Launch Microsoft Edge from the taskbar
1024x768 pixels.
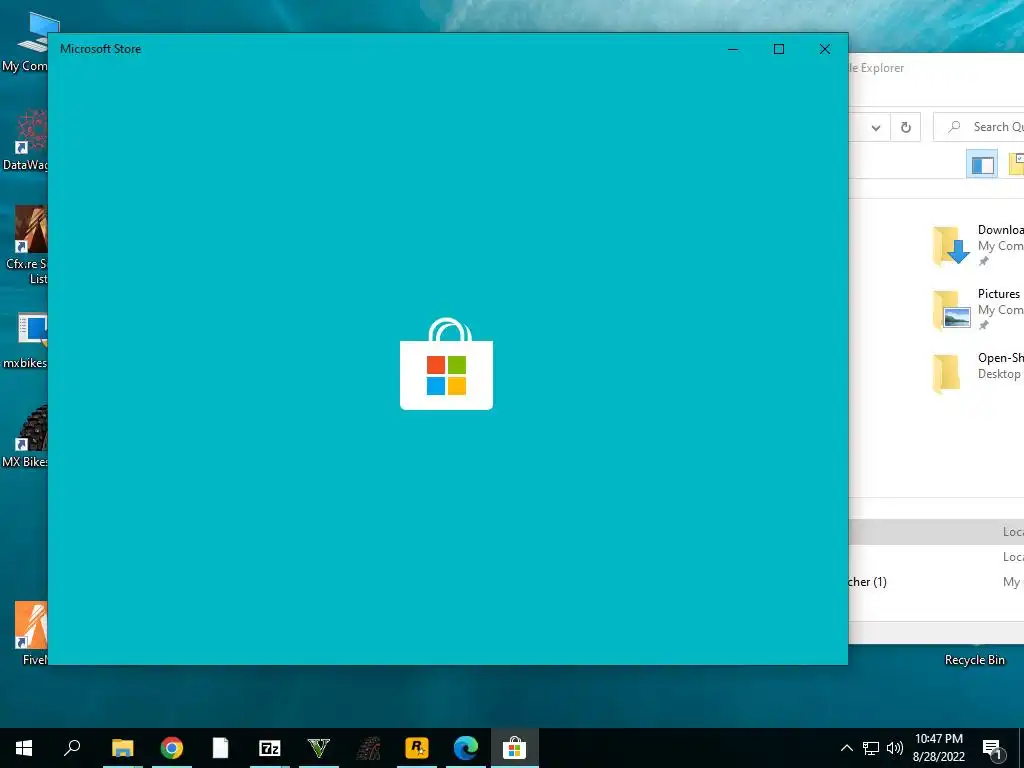(466, 748)
